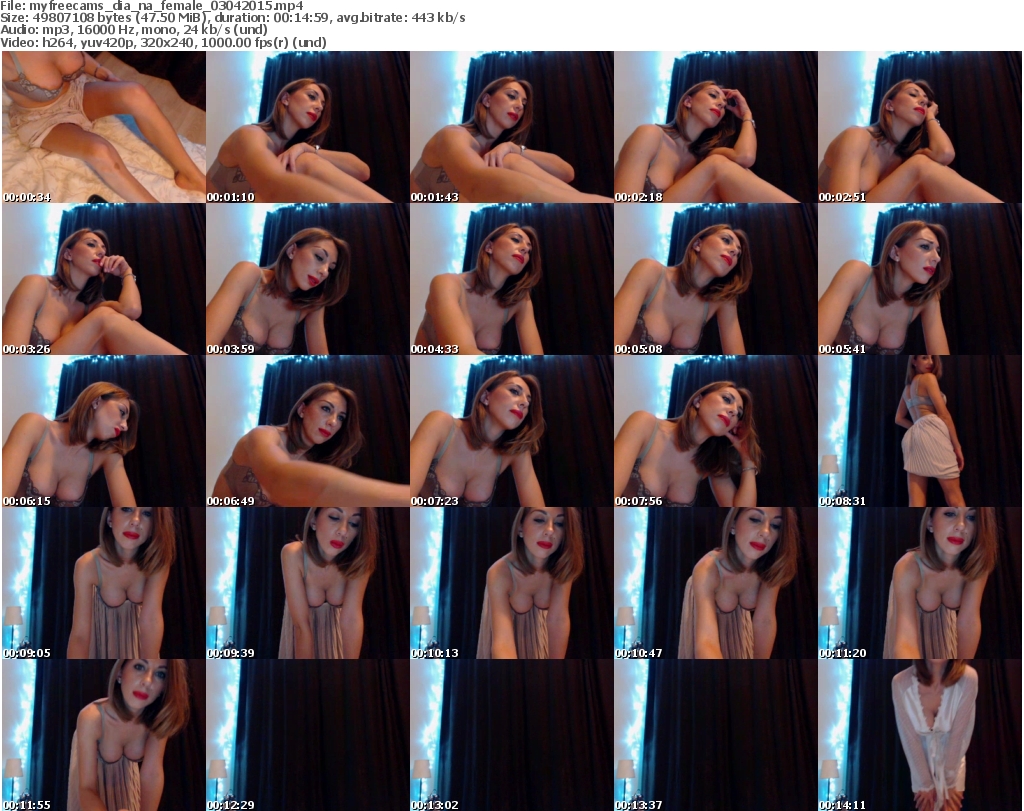1024x811 pixels.
Task: Open the frame timestamped 00:04:33
Action: coord(511,279)
